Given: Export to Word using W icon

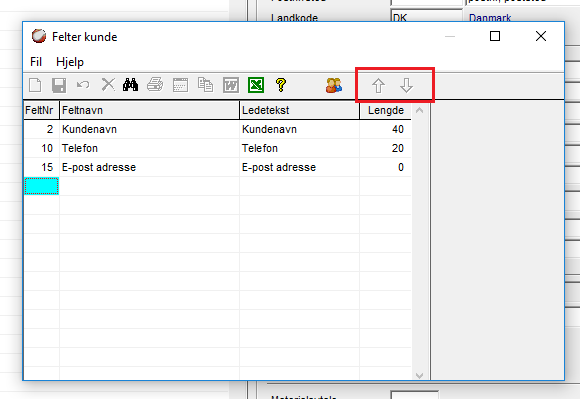Looking at the screenshot, I should 231,85.
